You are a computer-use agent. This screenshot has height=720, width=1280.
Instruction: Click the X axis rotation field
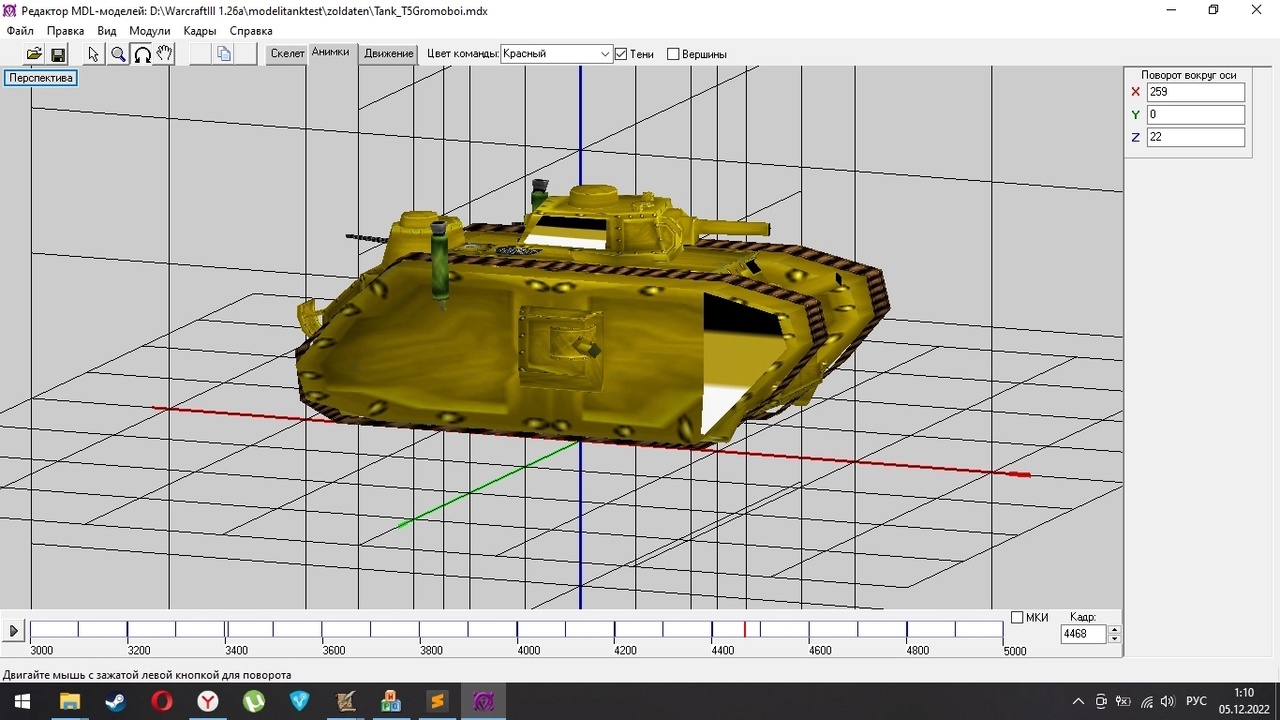tap(1196, 92)
